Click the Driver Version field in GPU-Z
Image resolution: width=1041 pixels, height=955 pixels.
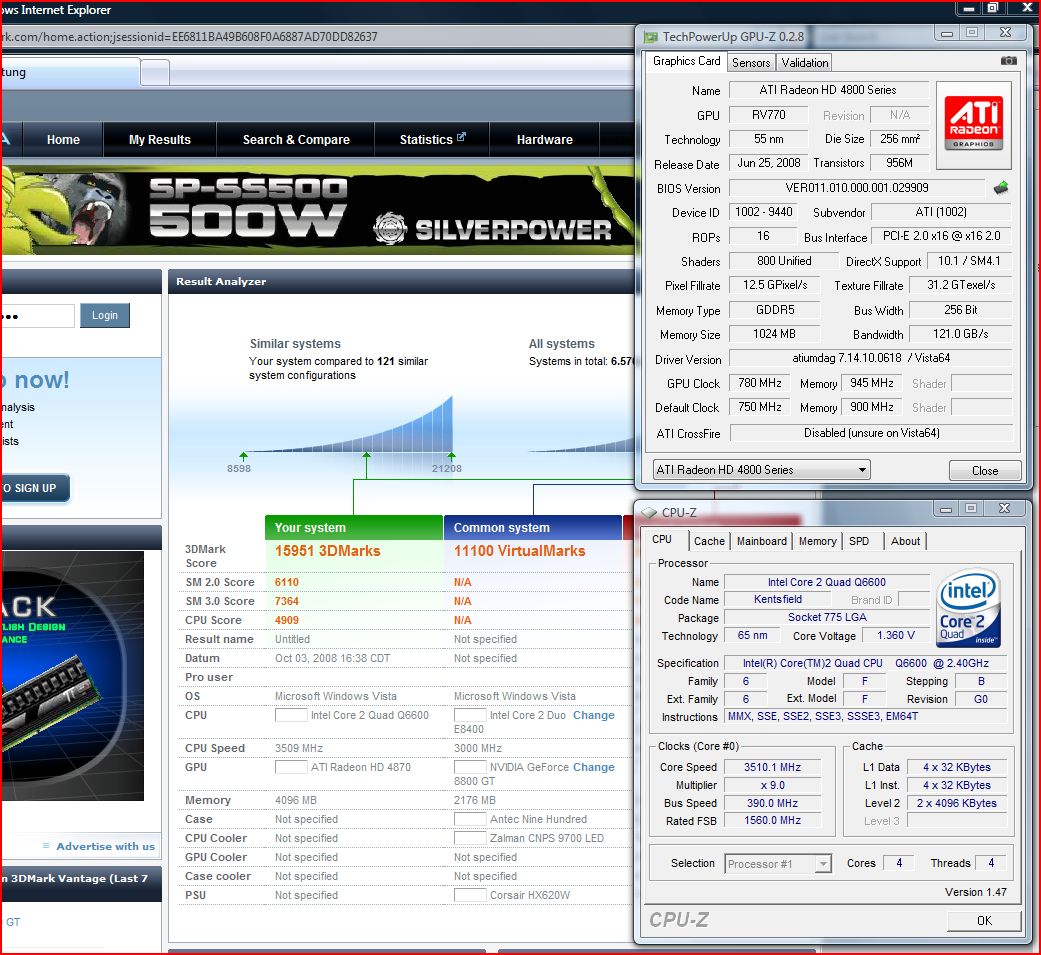(870, 358)
